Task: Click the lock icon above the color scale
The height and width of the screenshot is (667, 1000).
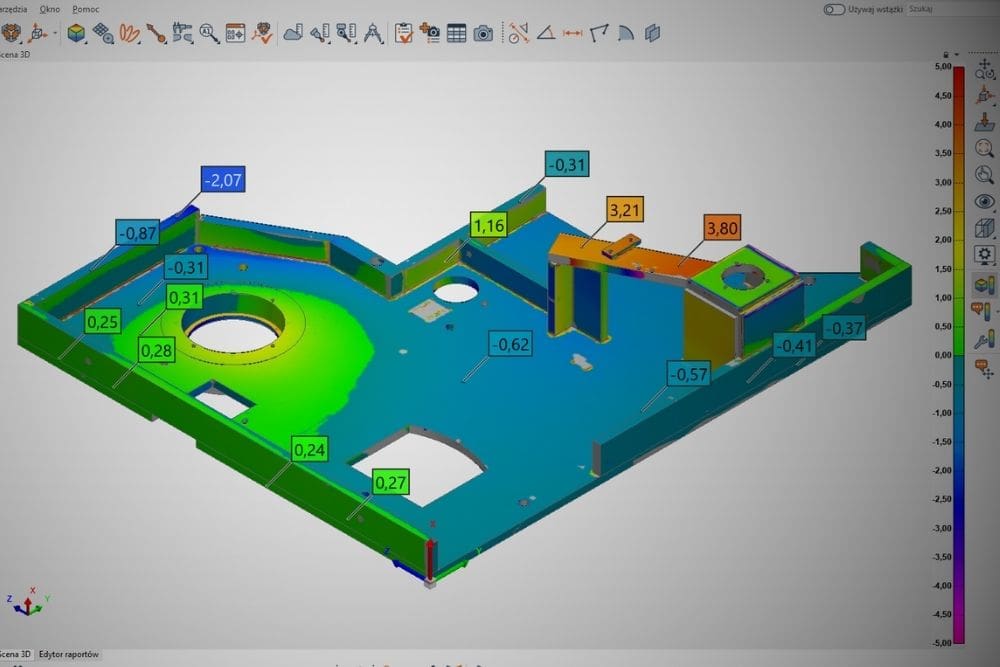Action: (x=945, y=55)
